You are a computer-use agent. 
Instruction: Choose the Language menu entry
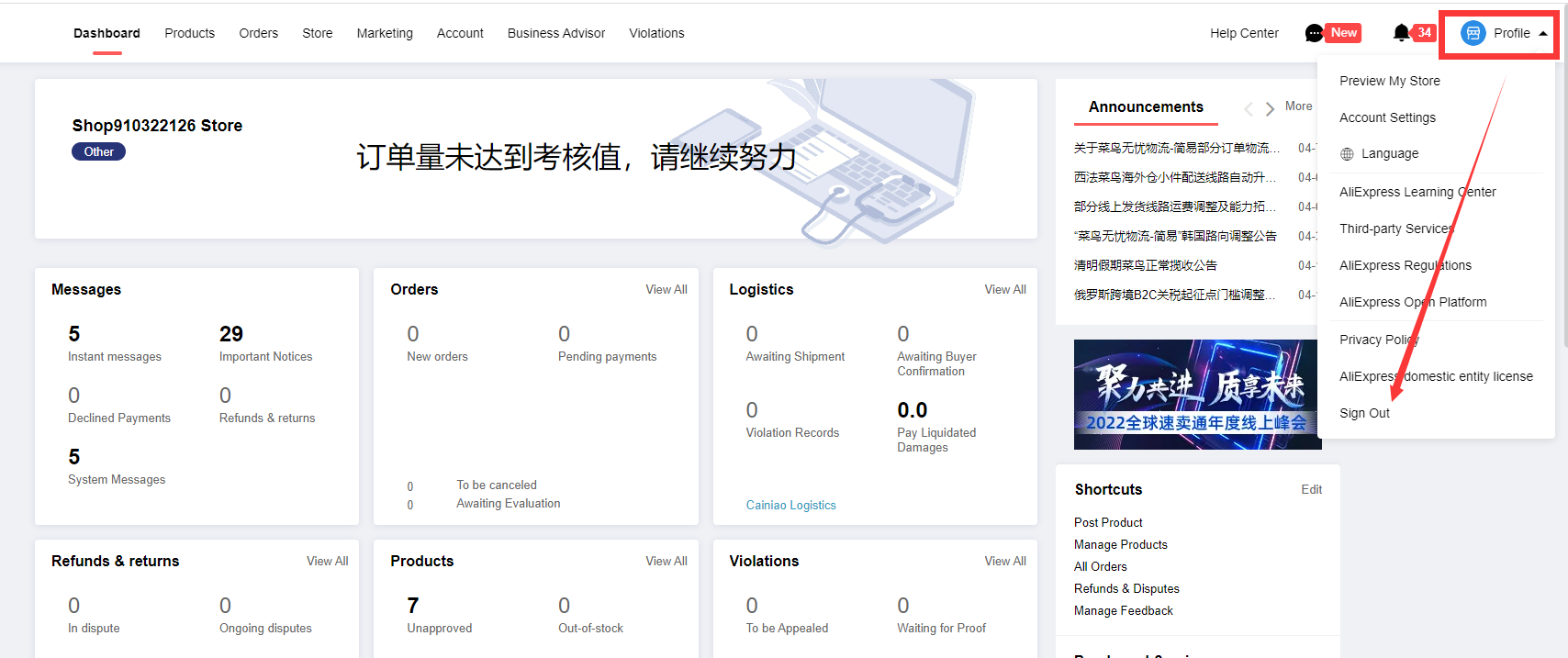(1390, 154)
